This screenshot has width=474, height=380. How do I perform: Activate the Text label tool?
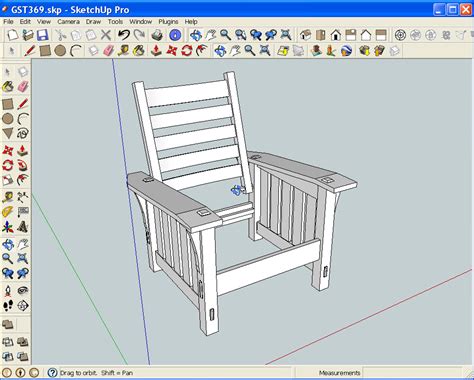click(23, 212)
